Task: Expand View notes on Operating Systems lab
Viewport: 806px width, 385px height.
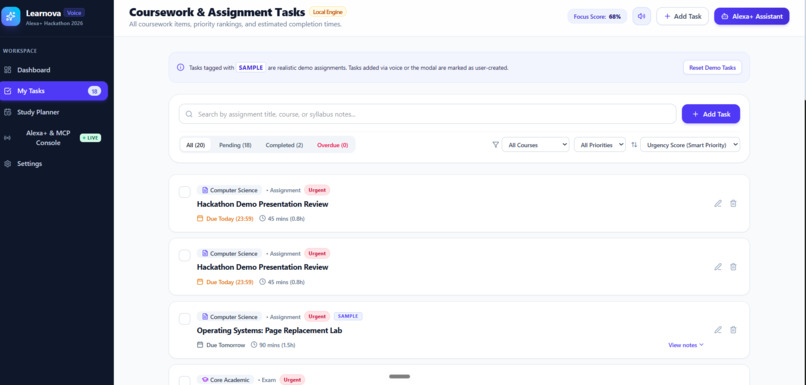Action: click(x=686, y=345)
